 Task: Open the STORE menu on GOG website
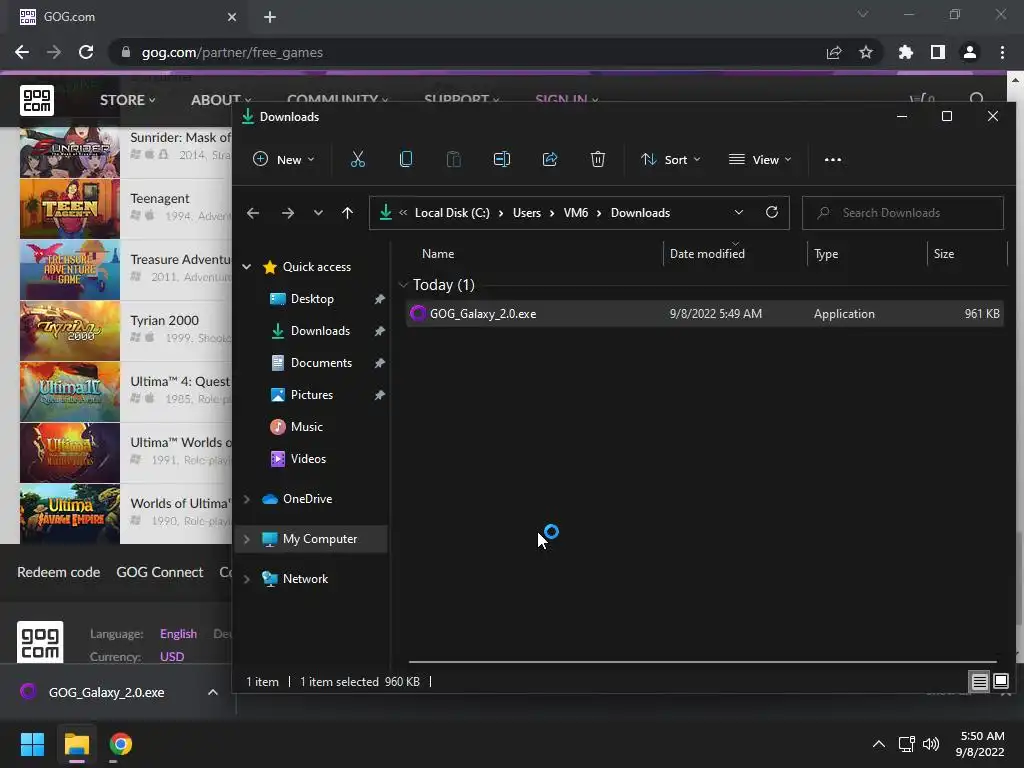127,100
